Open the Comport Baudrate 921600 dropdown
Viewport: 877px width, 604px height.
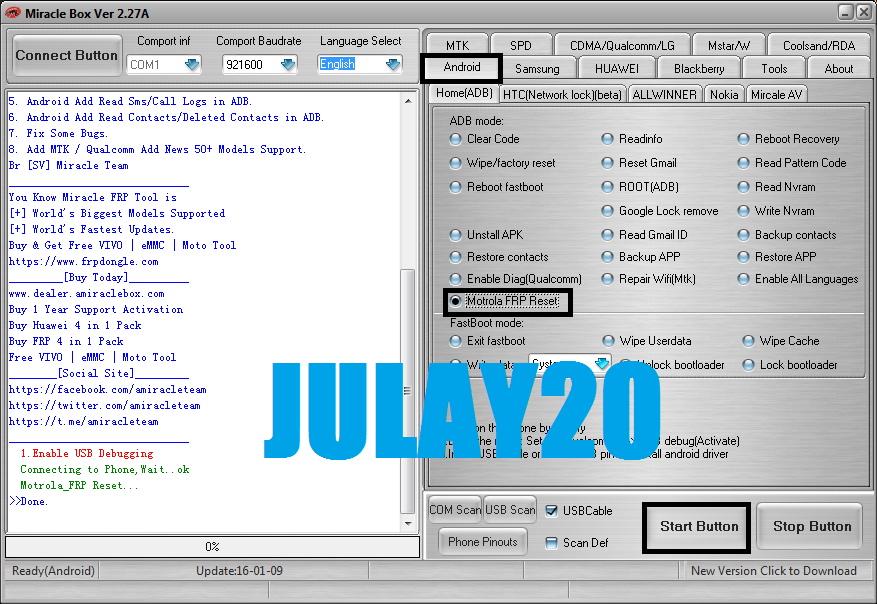pyautogui.click(x=288, y=64)
